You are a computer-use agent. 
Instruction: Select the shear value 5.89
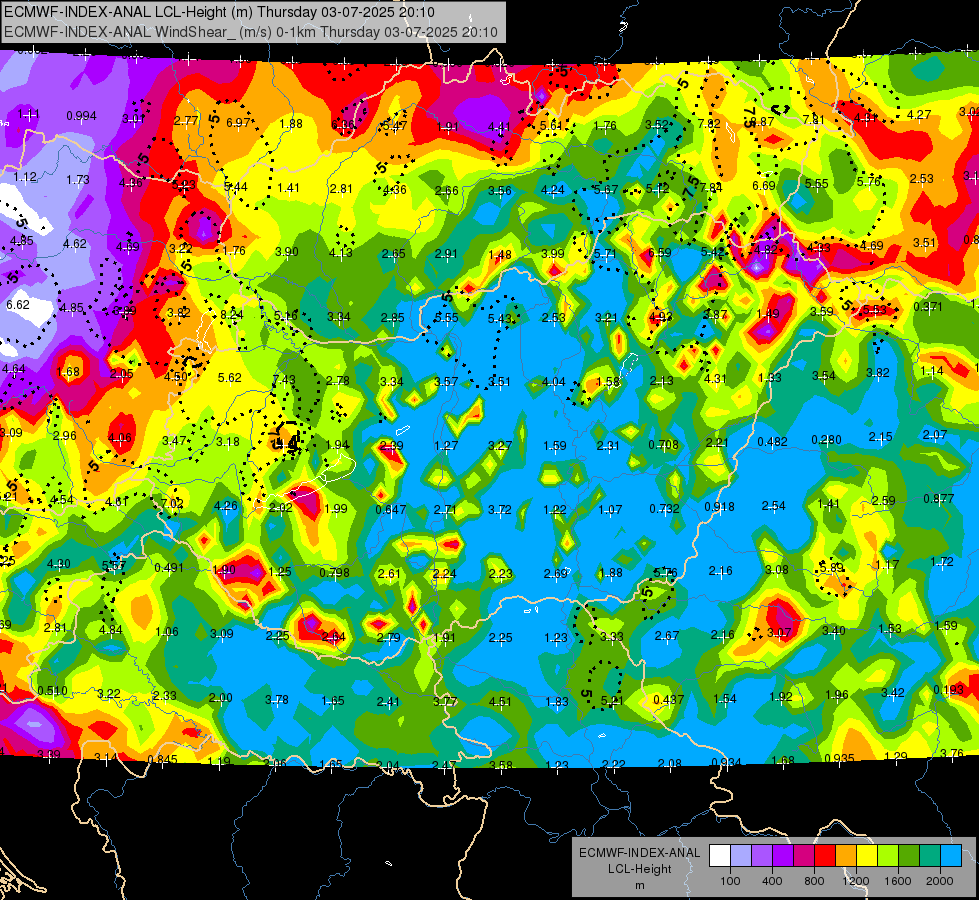click(832, 568)
